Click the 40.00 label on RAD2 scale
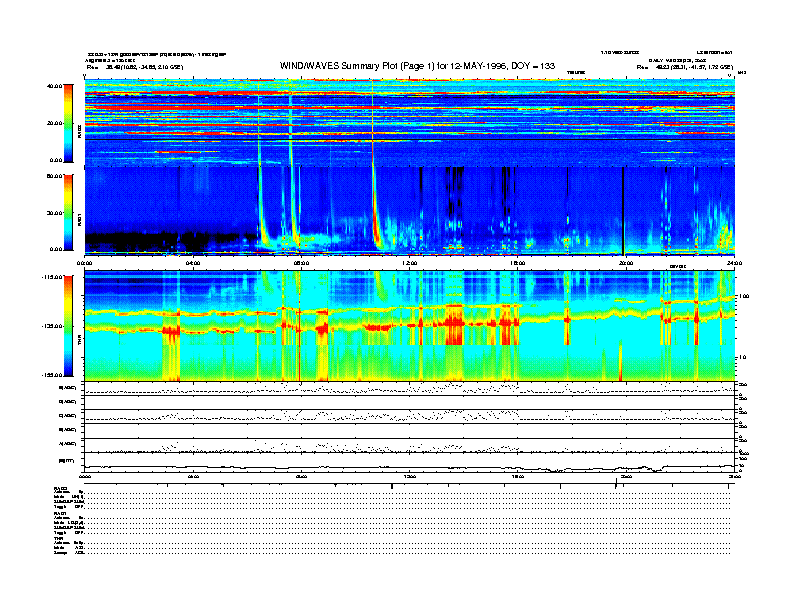792x612 pixels. [54, 86]
